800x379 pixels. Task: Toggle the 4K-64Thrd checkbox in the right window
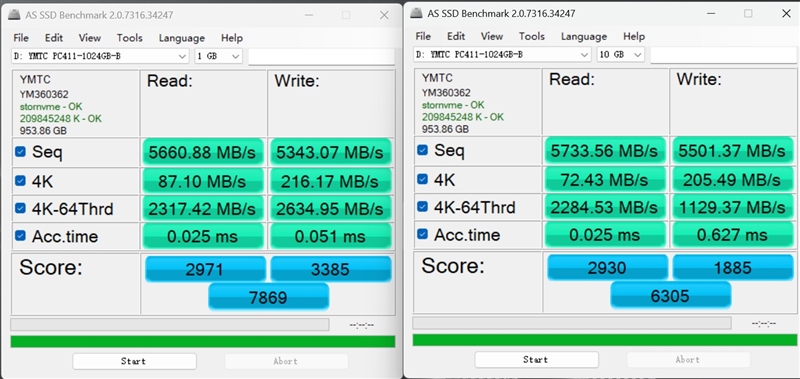click(422, 207)
